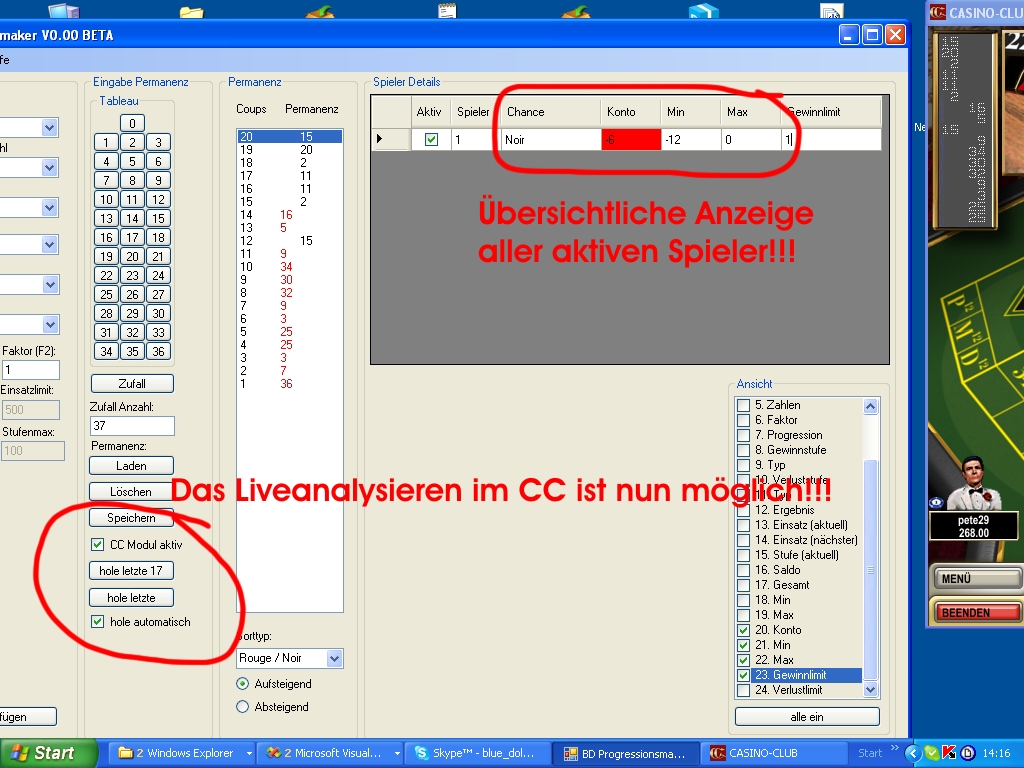Open Rouge / Noir sort type dropdown
The image size is (1024, 768).
[334, 658]
